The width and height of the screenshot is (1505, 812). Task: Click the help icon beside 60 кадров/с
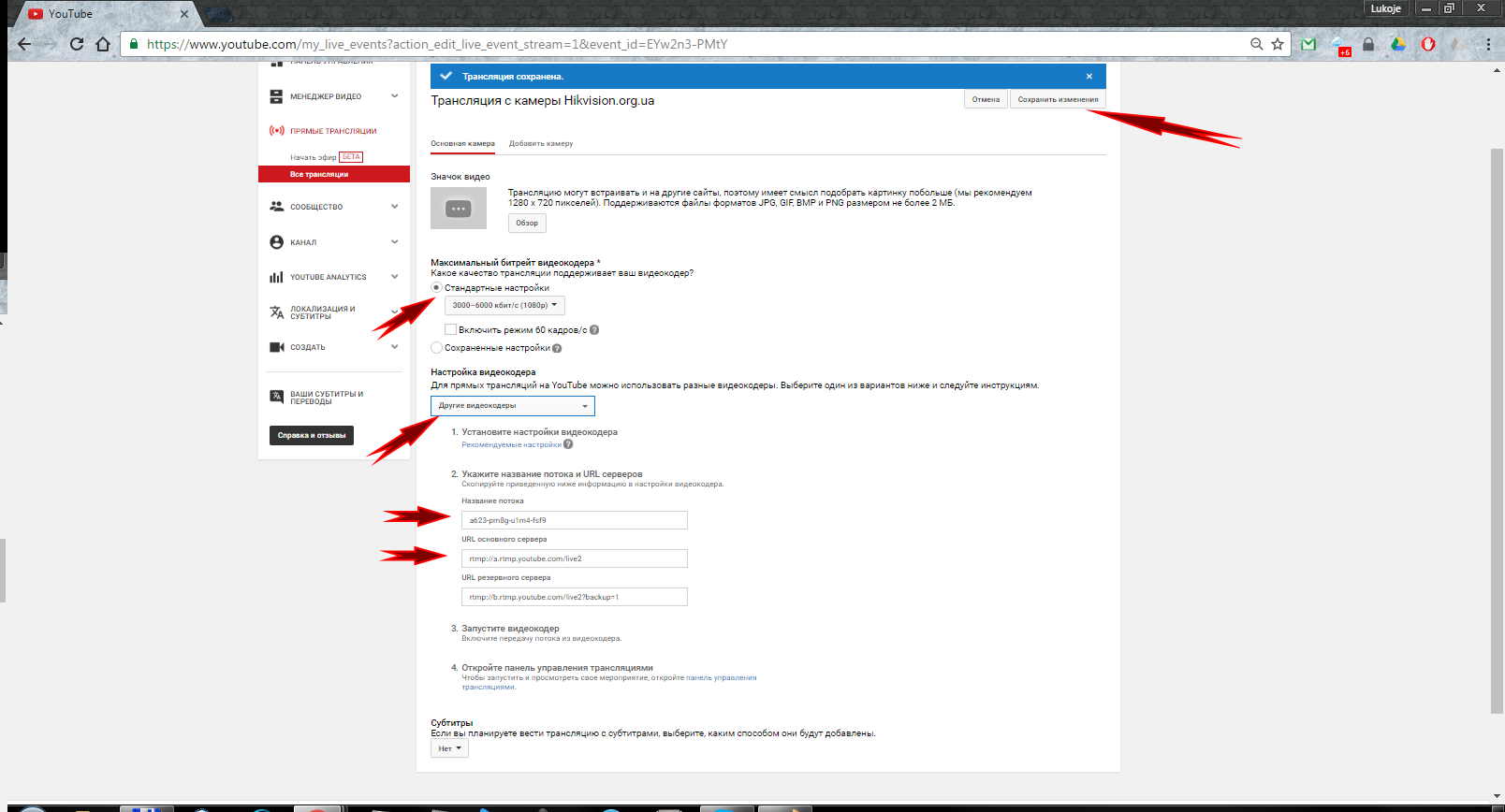click(x=594, y=330)
